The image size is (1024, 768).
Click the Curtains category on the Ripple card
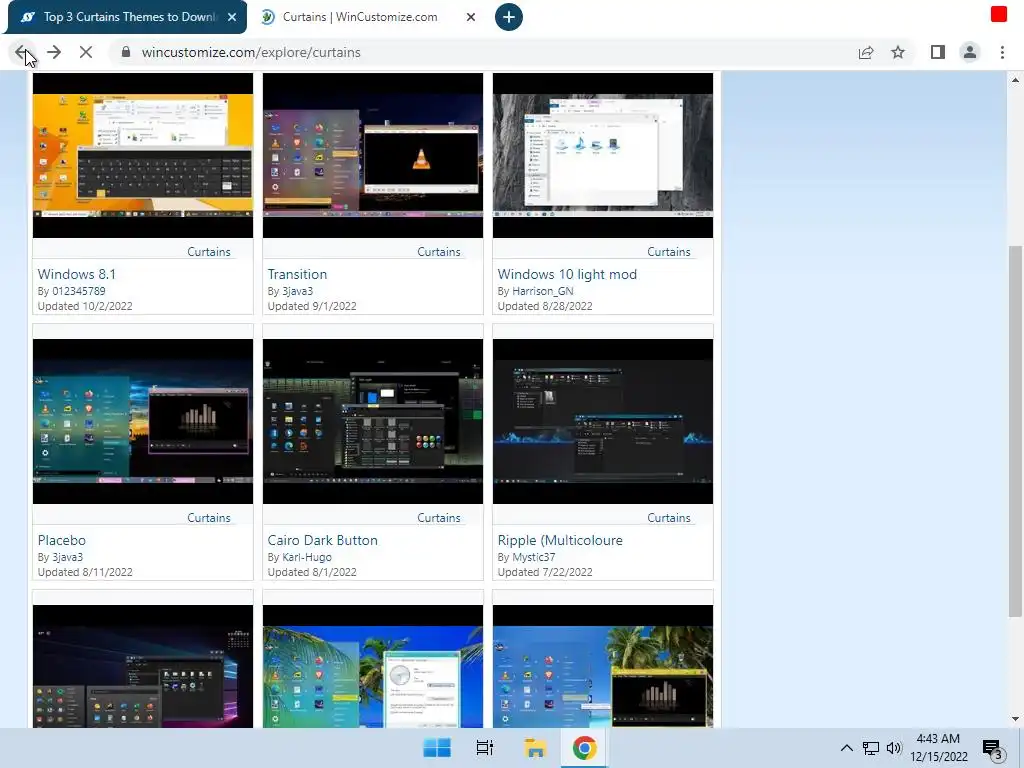[x=669, y=517]
